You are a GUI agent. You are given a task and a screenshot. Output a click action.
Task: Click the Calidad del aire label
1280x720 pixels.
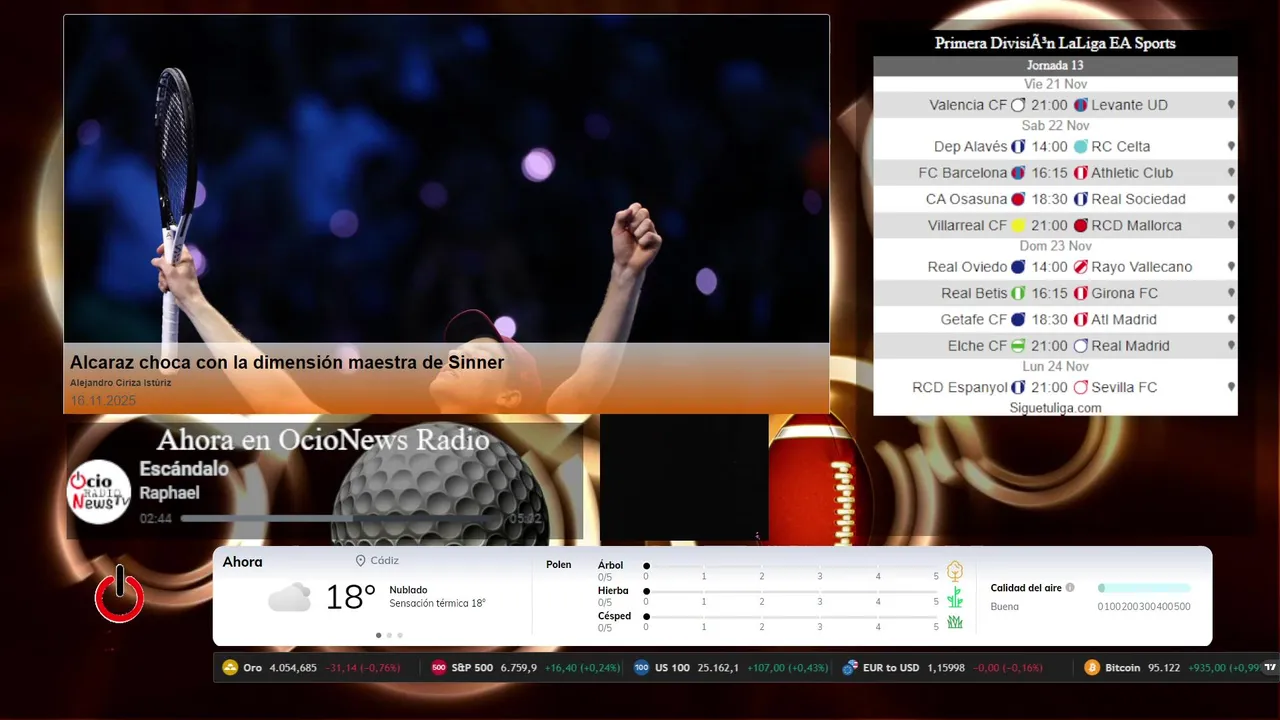point(1026,588)
